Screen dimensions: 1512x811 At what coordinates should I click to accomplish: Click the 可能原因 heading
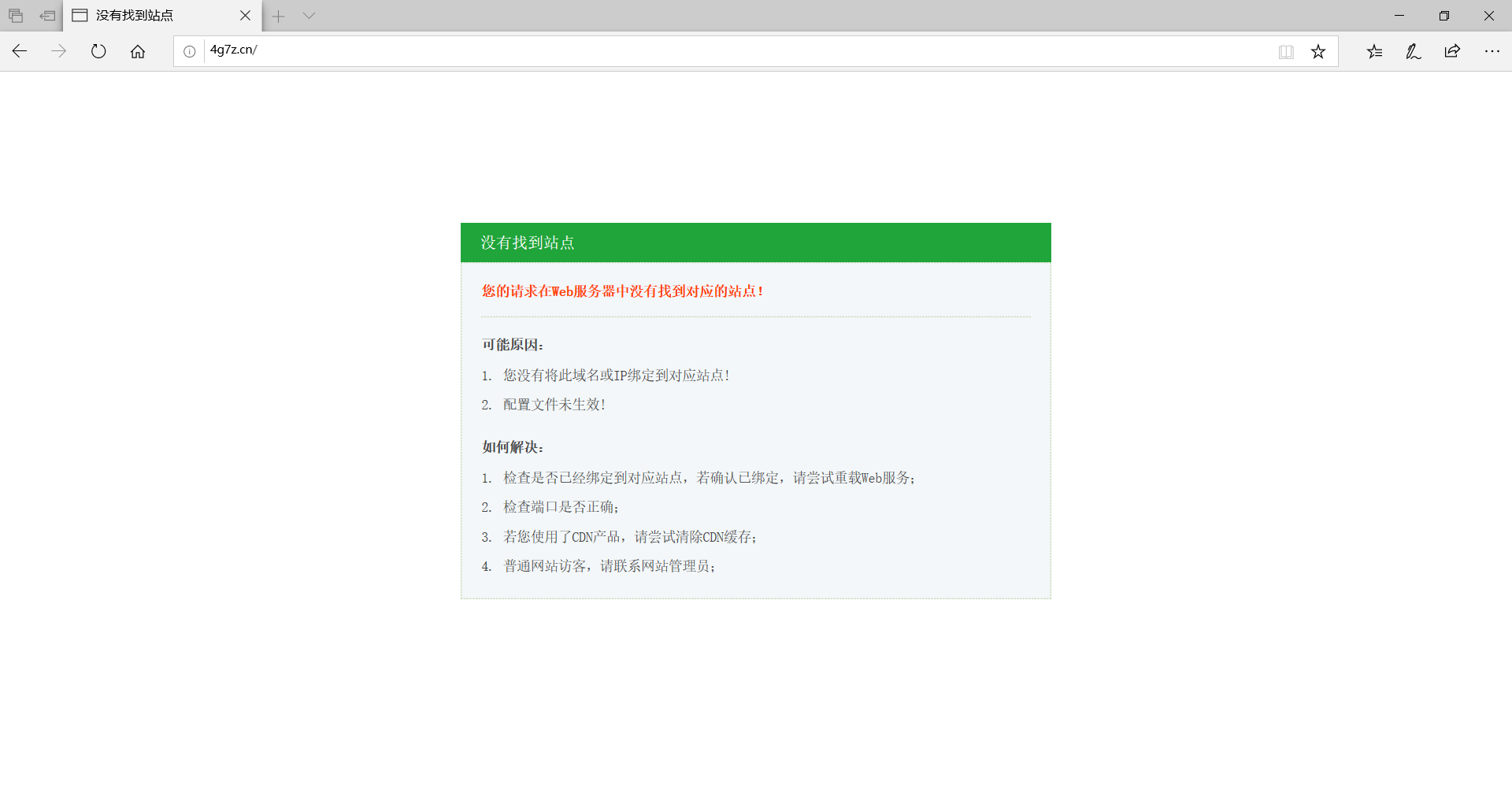coord(513,345)
